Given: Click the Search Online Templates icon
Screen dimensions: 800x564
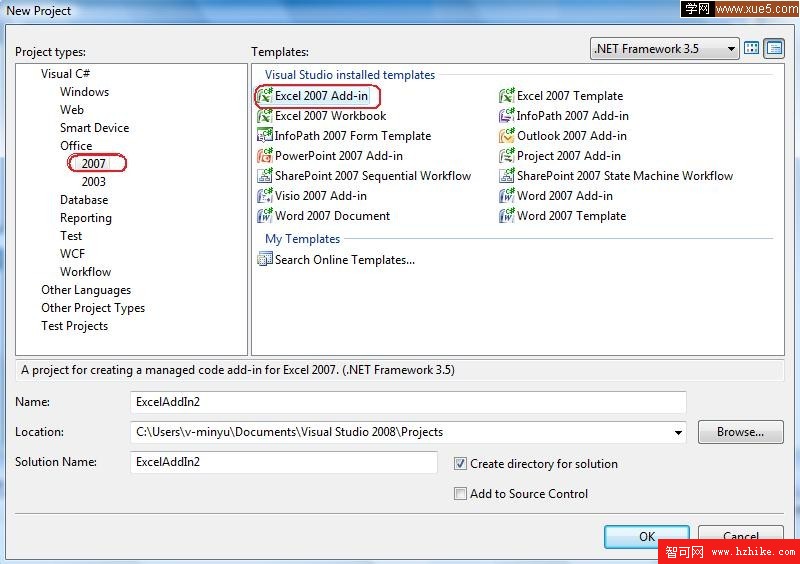Looking at the screenshot, I should (265, 259).
